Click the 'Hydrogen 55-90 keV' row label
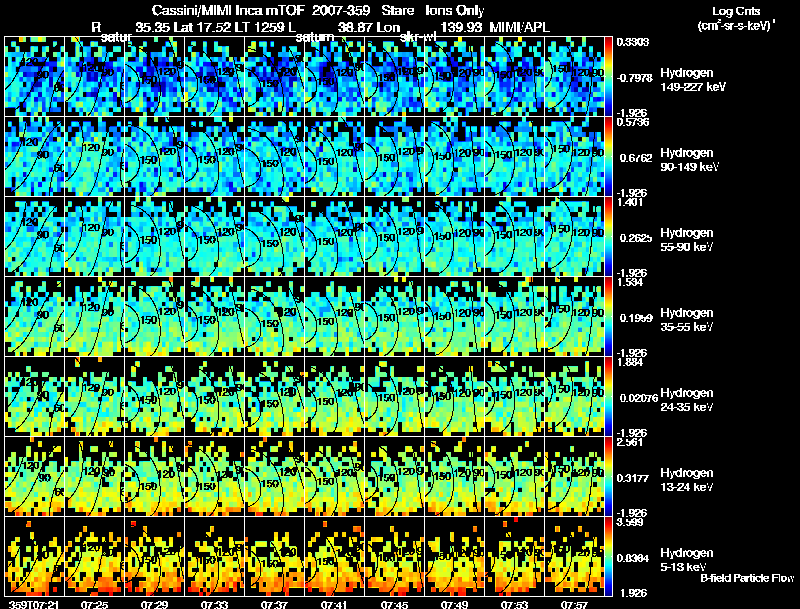The width and height of the screenshot is (800, 609). pyautogui.click(x=686, y=240)
